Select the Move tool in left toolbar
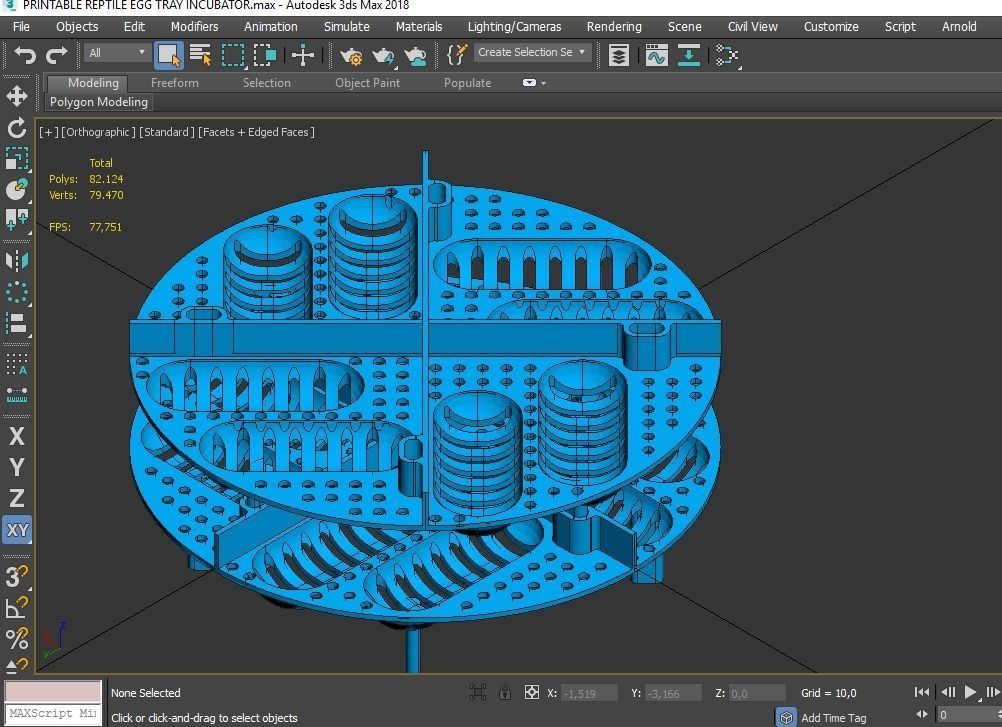 tap(17, 96)
